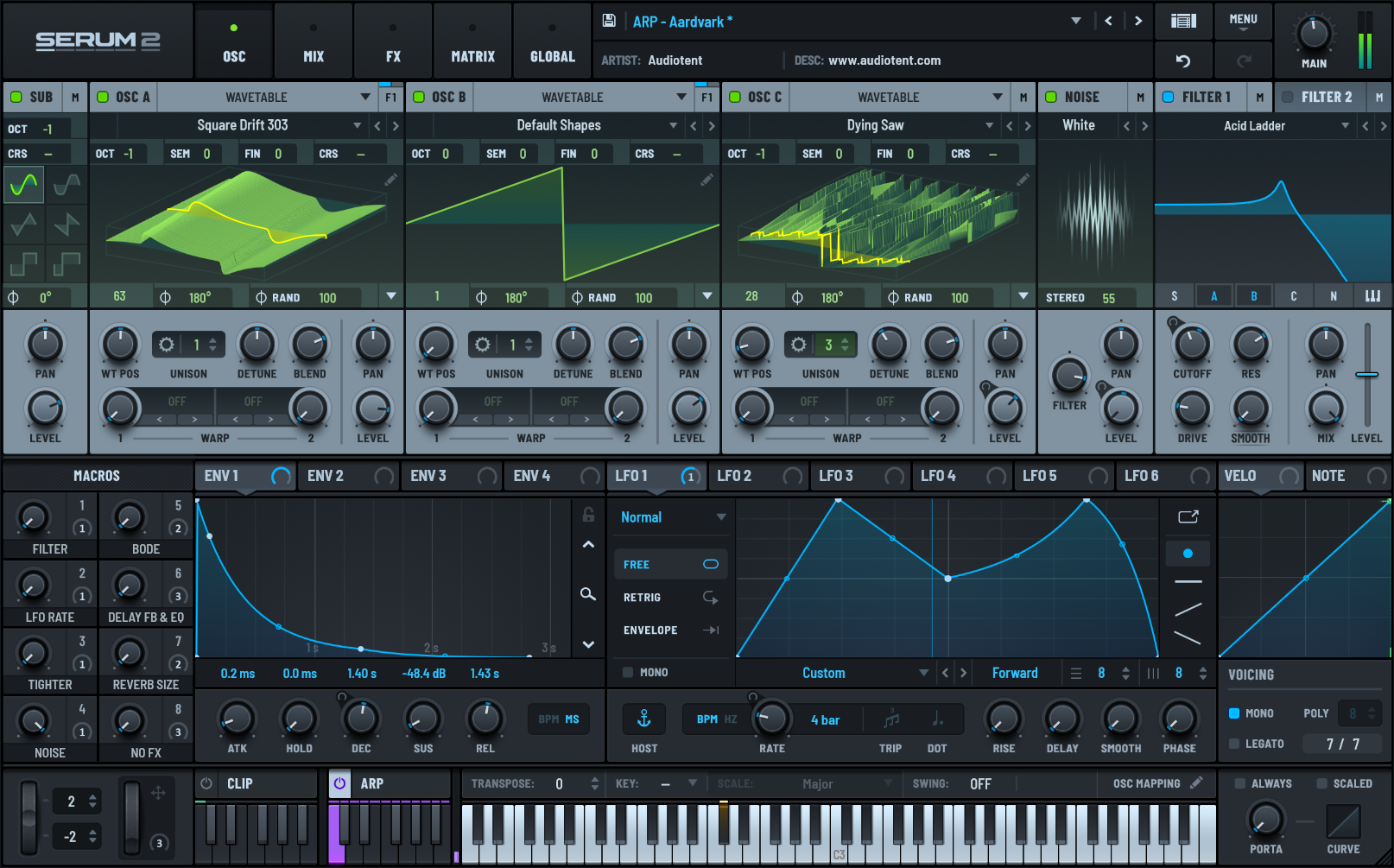1394x868 pixels.
Task: Edit the OSC C wavetable with the pencil icon
Action: click(x=1023, y=179)
